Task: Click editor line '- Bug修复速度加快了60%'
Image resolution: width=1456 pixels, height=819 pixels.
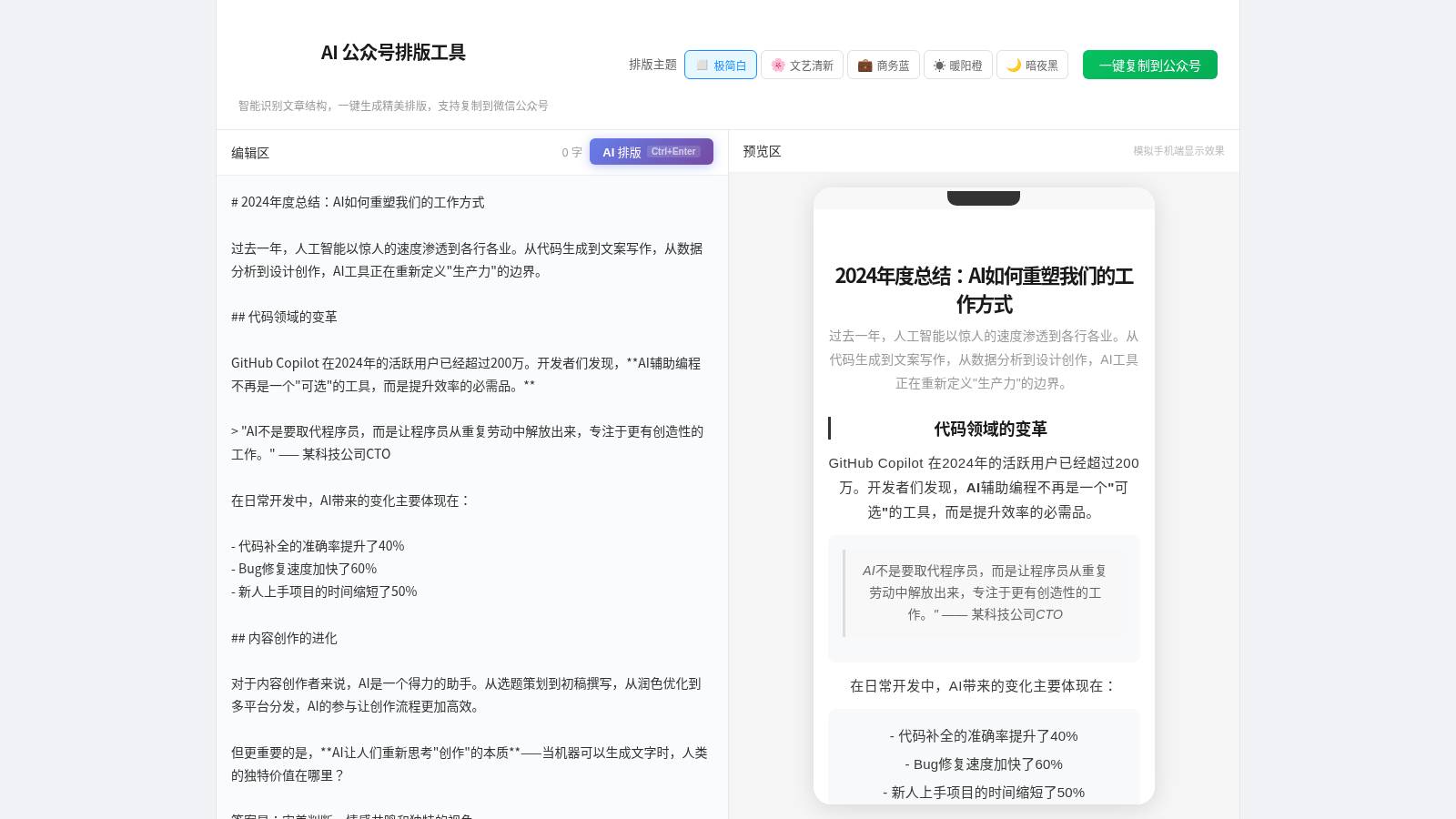Action: [x=304, y=569]
